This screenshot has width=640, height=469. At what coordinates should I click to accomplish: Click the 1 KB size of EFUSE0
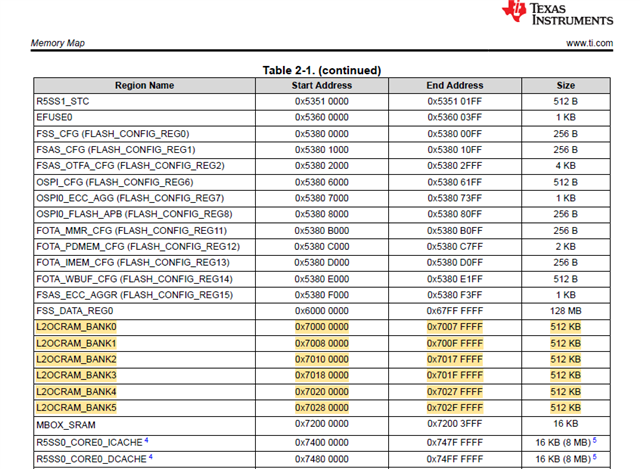click(566, 117)
